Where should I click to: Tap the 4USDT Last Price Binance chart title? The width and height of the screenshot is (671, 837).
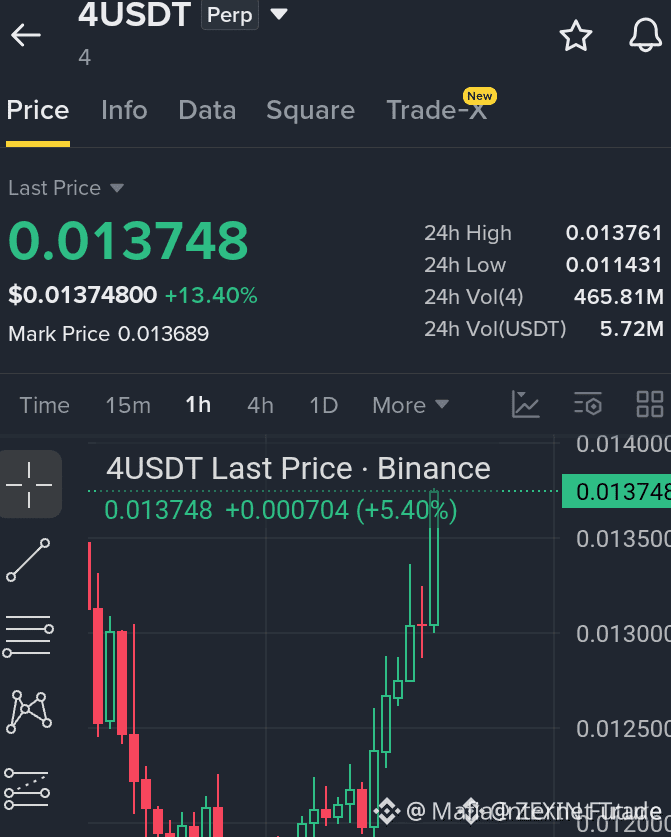[298, 469]
